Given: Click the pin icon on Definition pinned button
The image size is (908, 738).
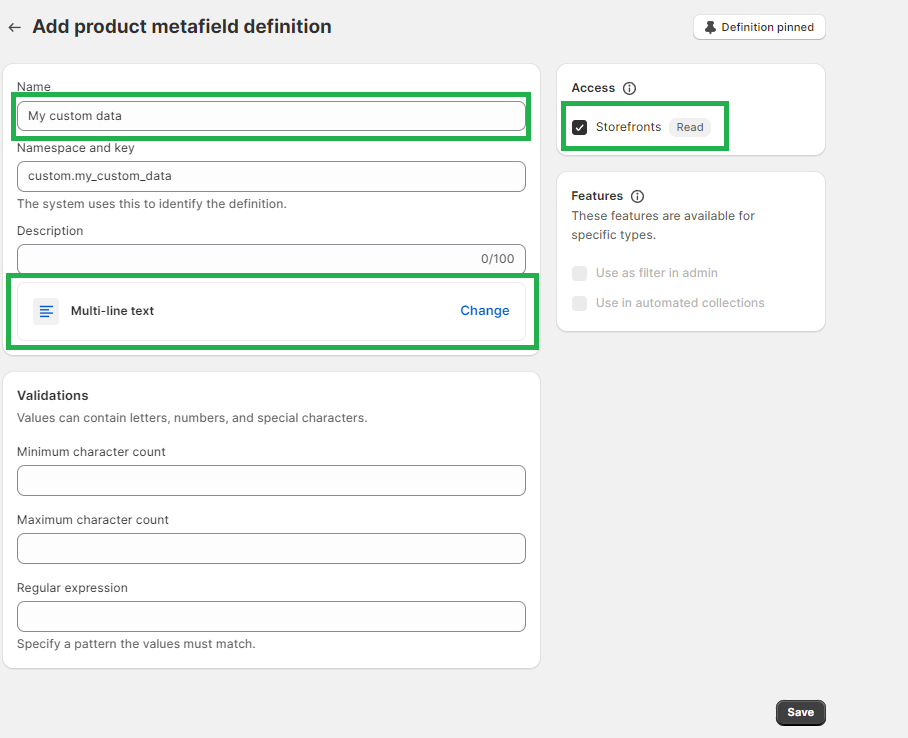Looking at the screenshot, I should [x=710, y=27].
